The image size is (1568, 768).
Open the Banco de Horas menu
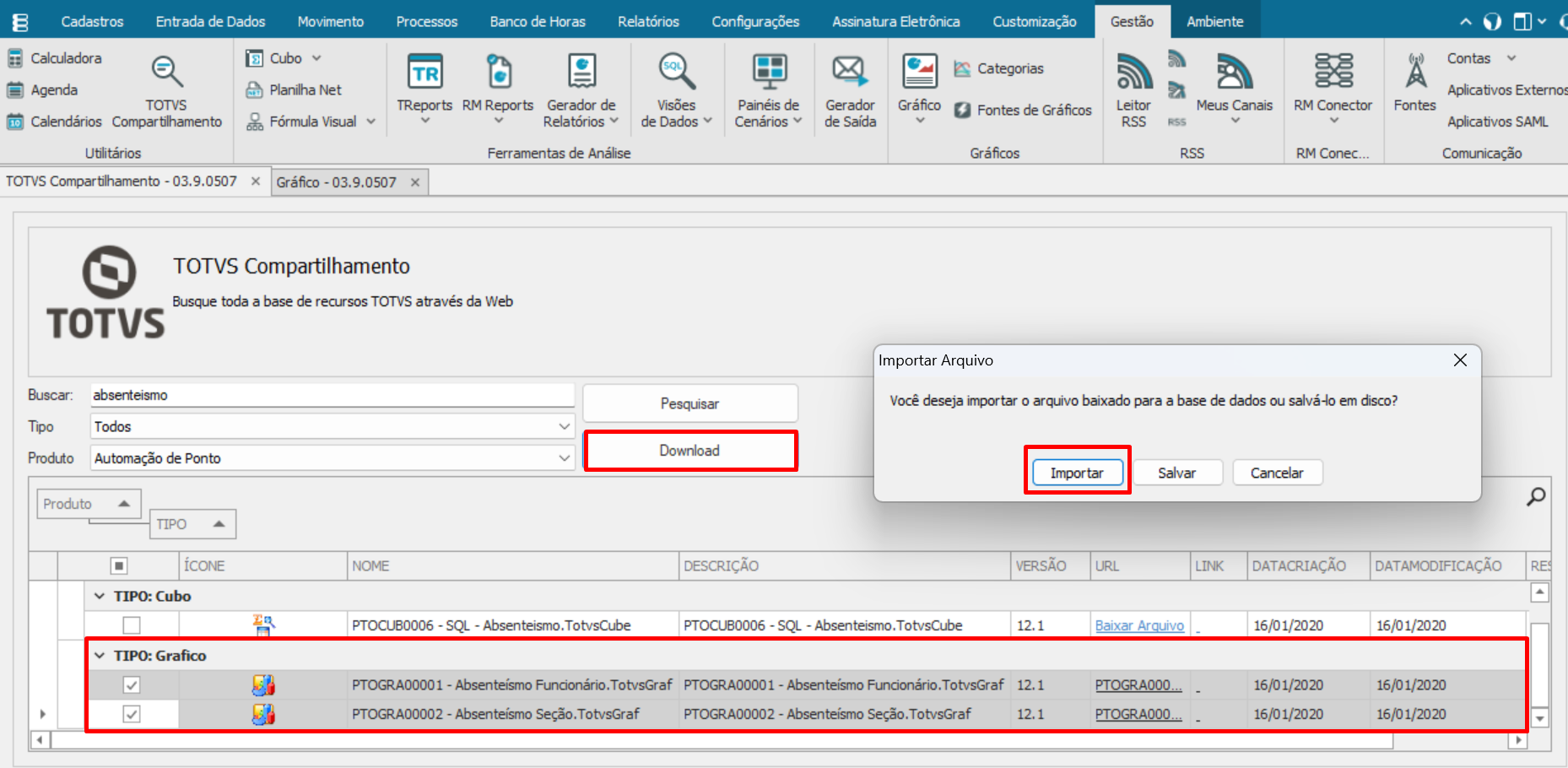538,22
